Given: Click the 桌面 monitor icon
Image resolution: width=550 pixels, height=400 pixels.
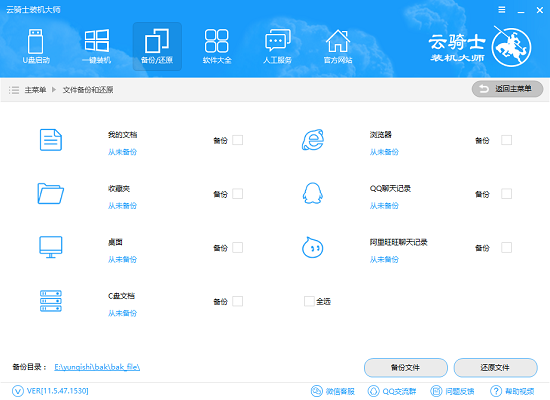Looking at the screenshot, I should pyautogui.click(x=51, y=247).
